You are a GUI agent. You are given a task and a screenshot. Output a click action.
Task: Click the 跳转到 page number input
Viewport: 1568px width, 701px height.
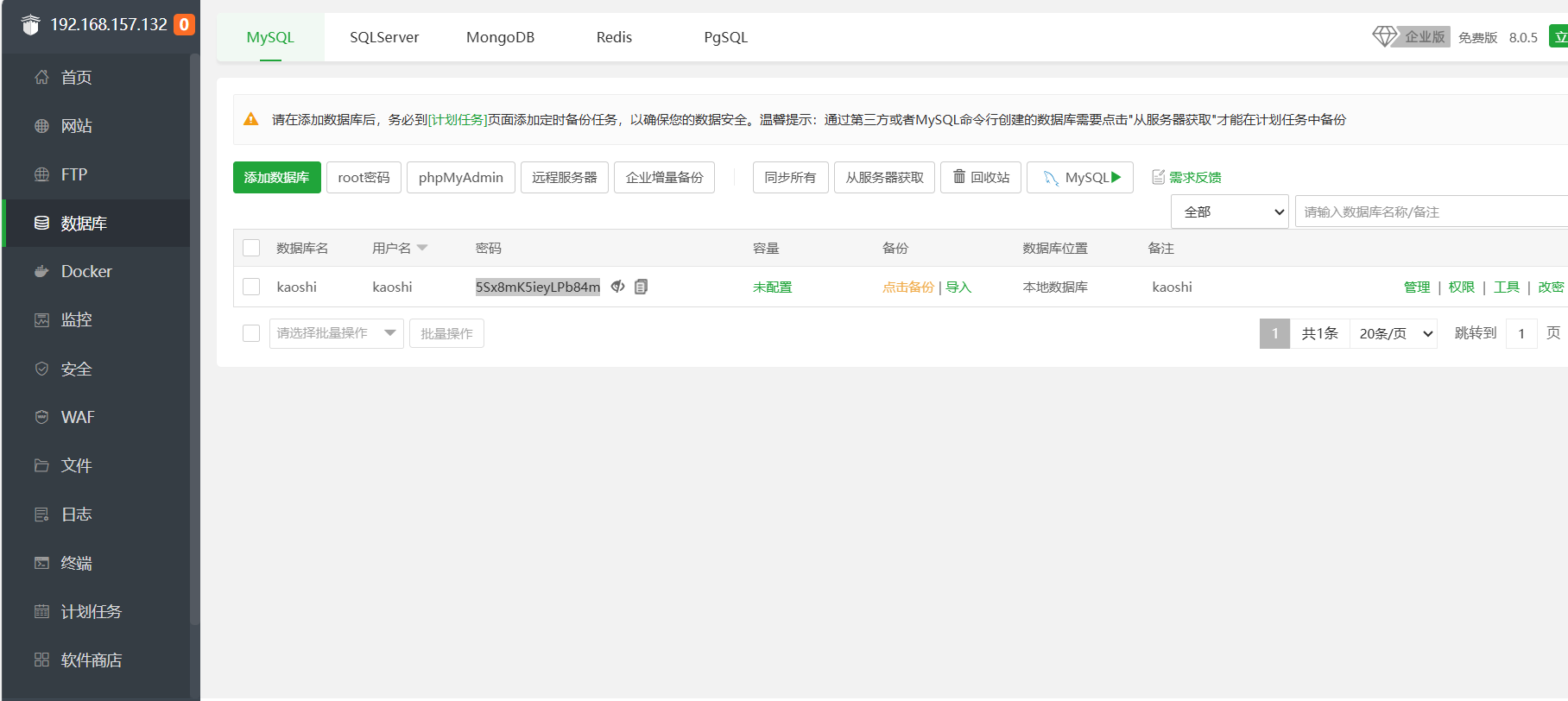tap(1521, 333)
